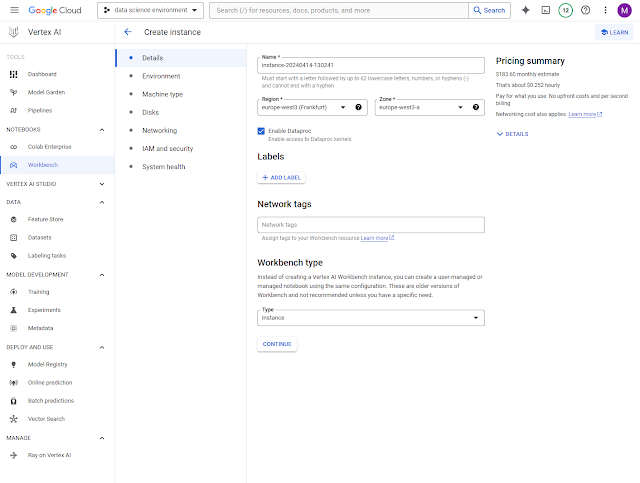Open the Workbench Type dropdown
The height and width of the screenshot is (483, 640).
point(371,318)
